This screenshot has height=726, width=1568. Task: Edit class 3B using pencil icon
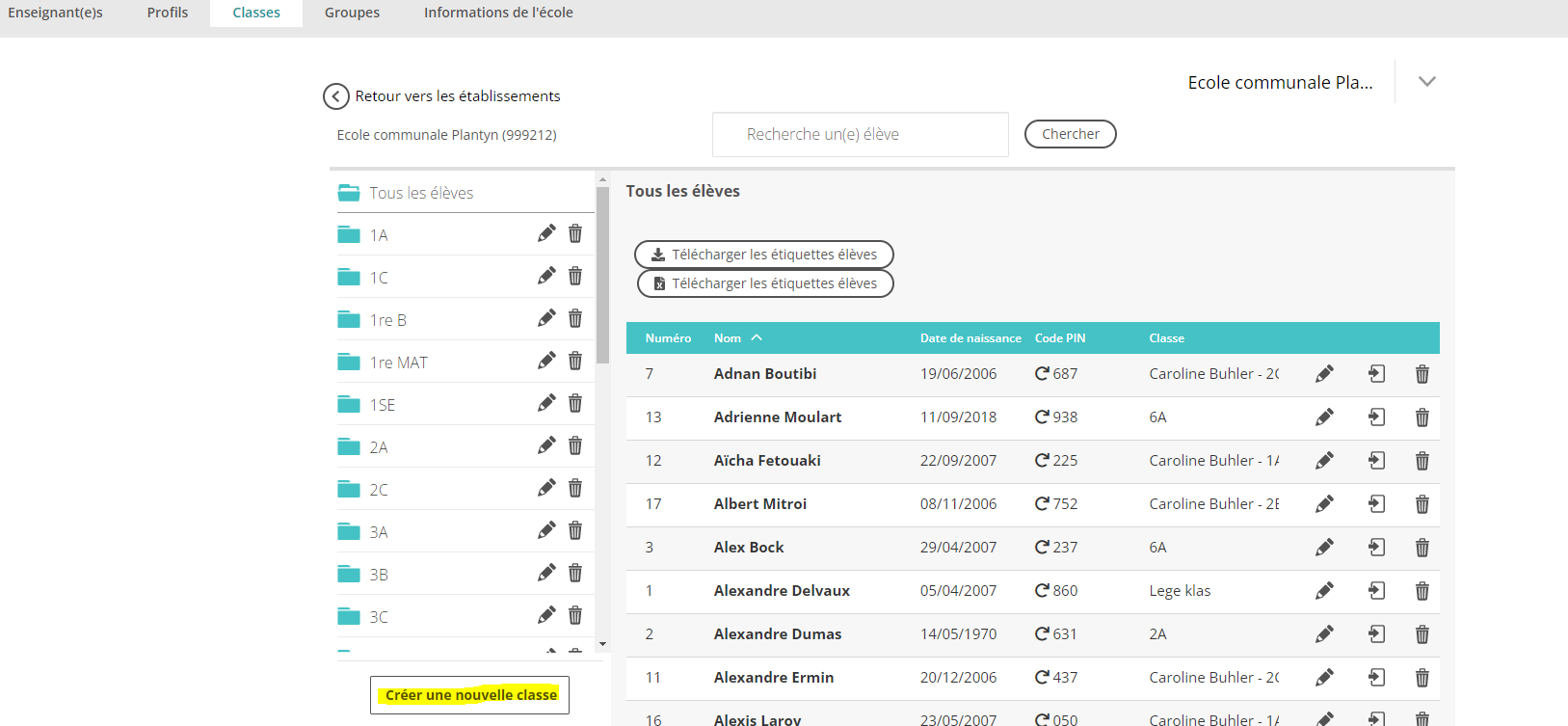pos(546,573)
